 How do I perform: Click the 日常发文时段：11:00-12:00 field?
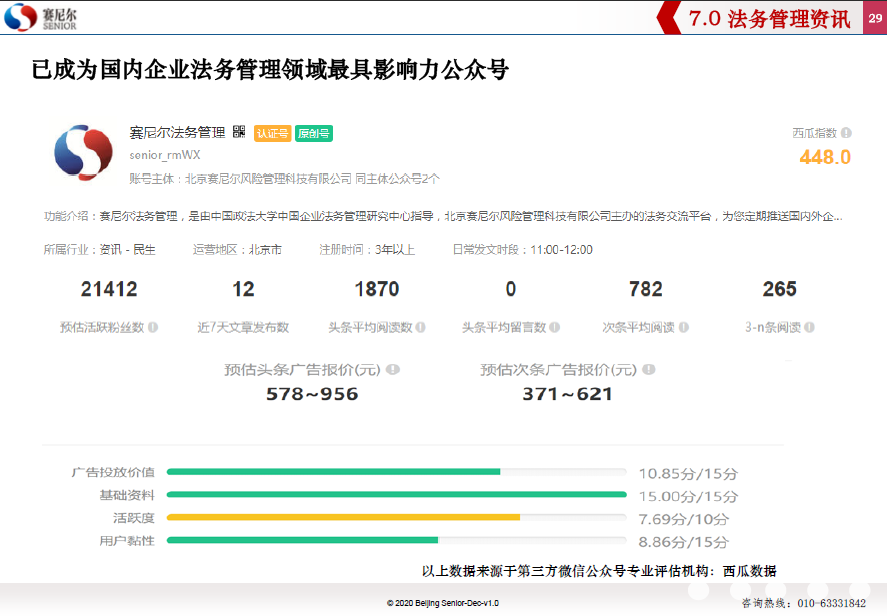point(523,250)
